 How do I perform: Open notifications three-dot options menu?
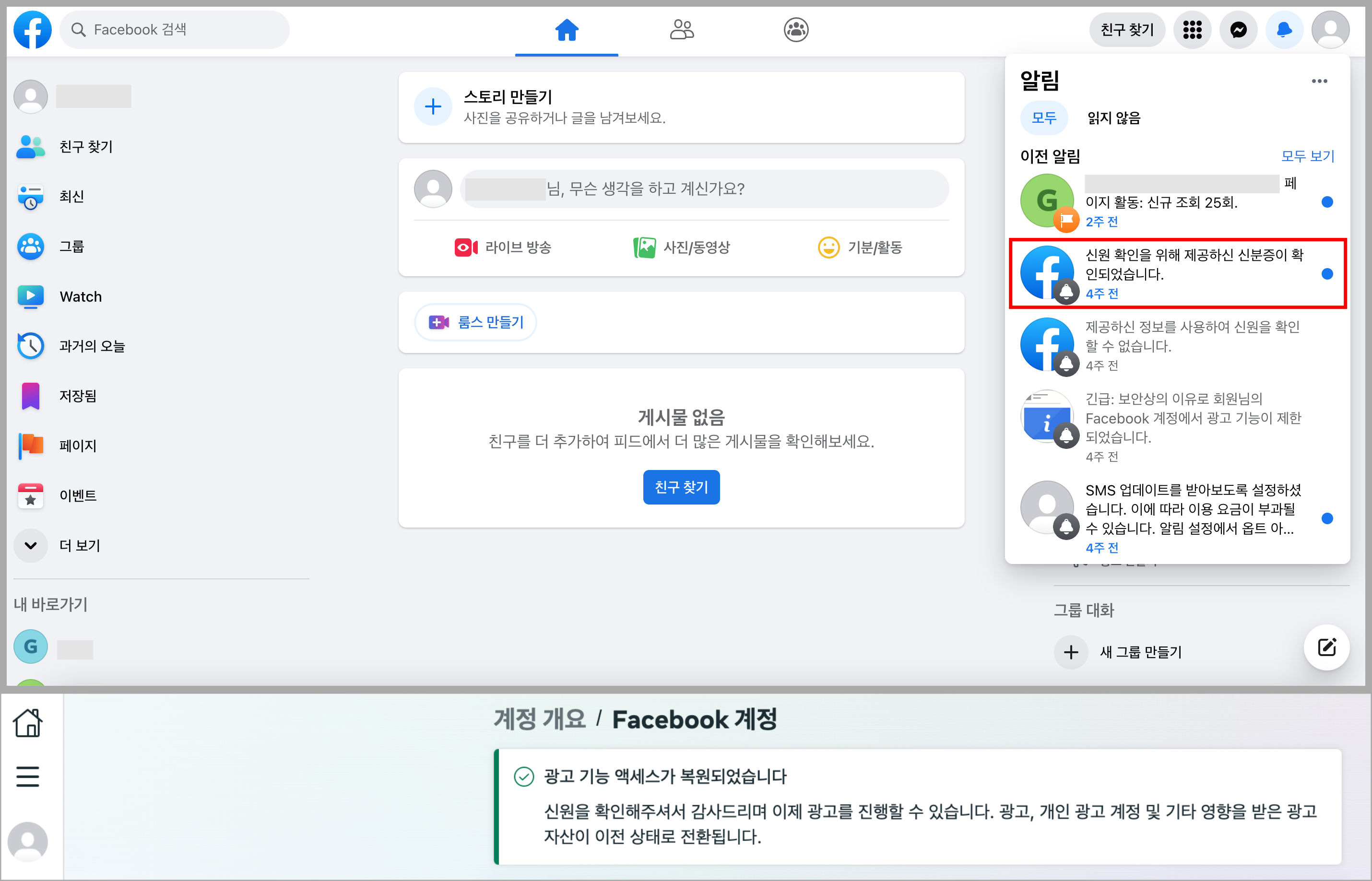1319,81
